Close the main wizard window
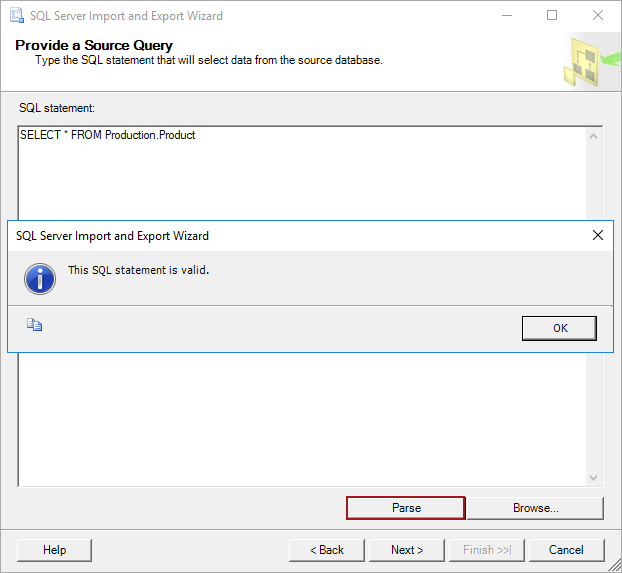The image size is (622, 573). click(x=598, y=16)
